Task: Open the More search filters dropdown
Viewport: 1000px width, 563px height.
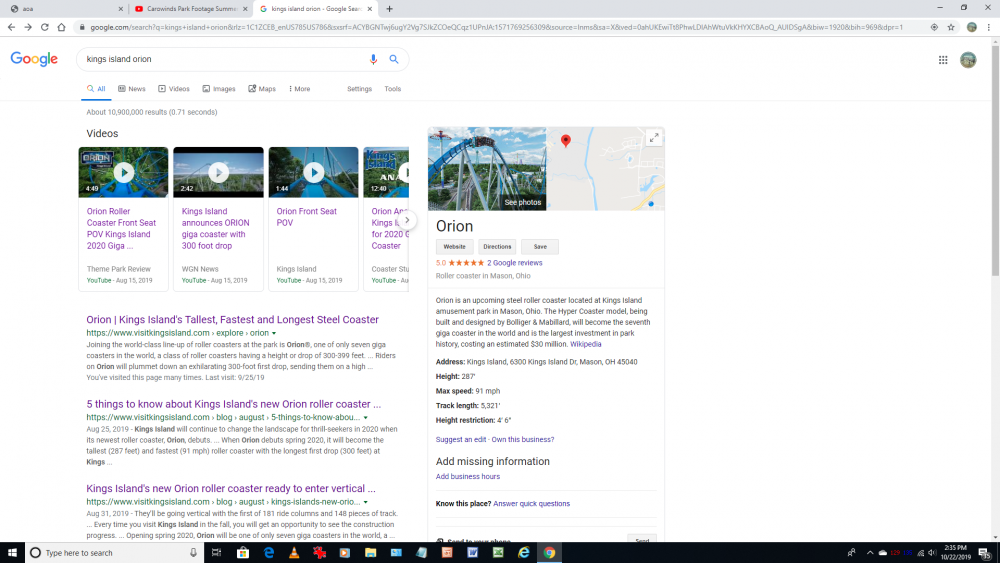Action: pos(299,89)
